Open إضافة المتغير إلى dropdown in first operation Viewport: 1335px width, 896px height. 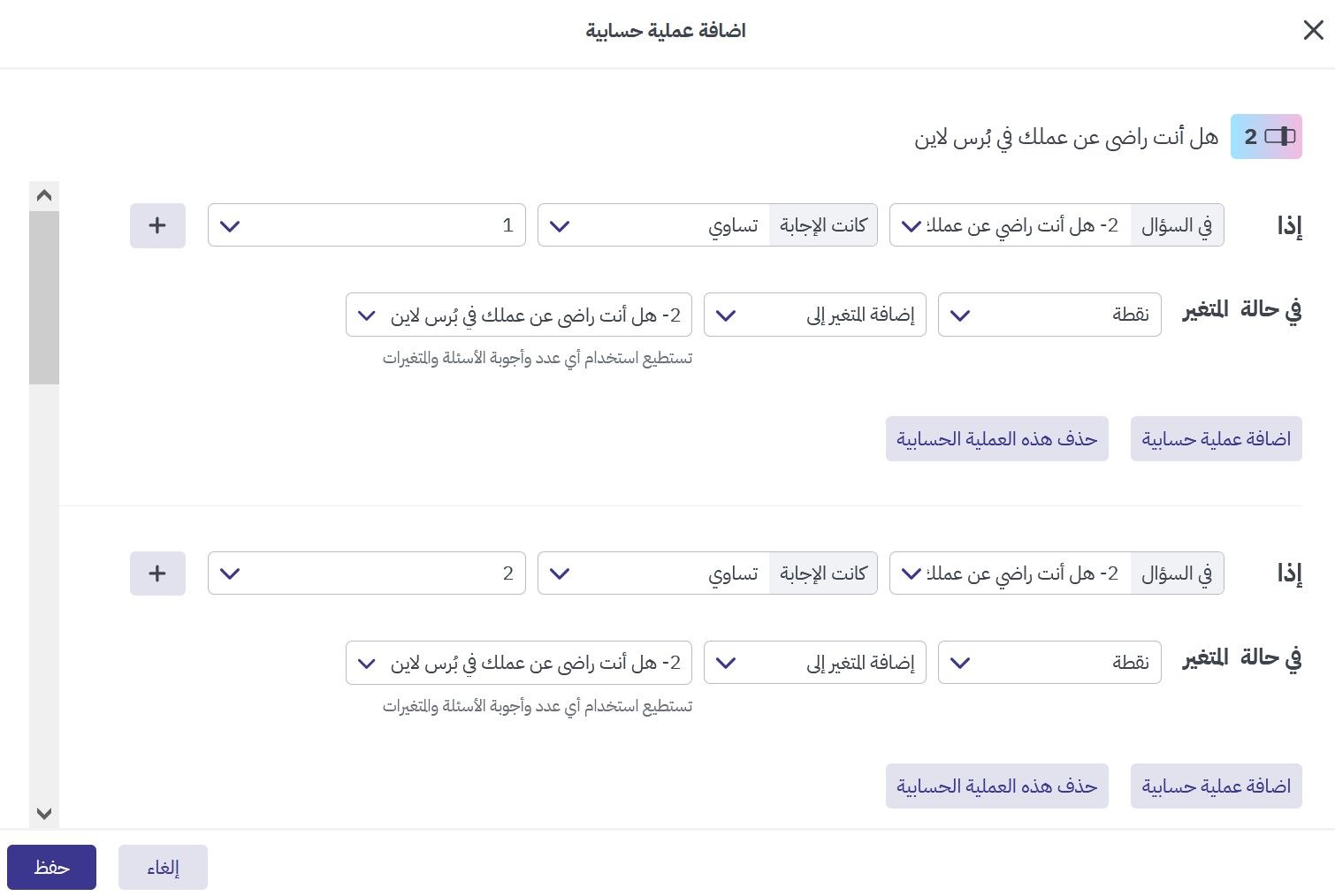coord(815,315)
